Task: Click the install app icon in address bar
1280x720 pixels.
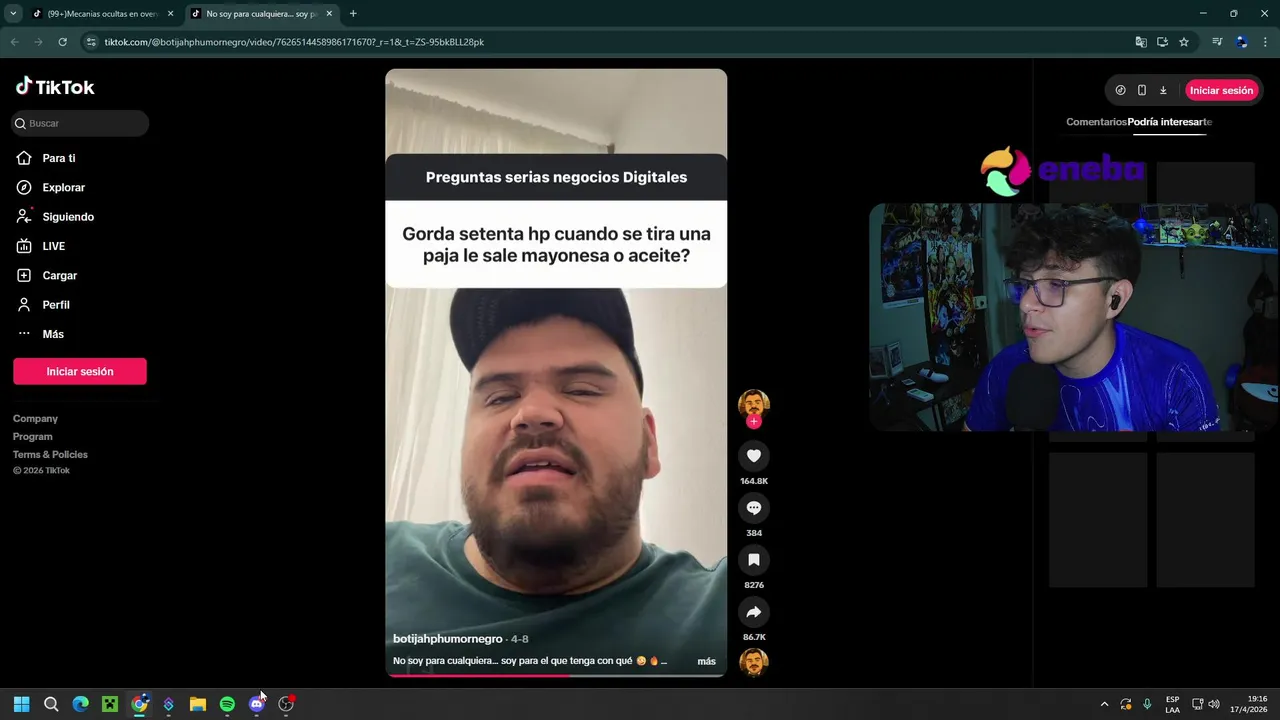Action: 1162,42
